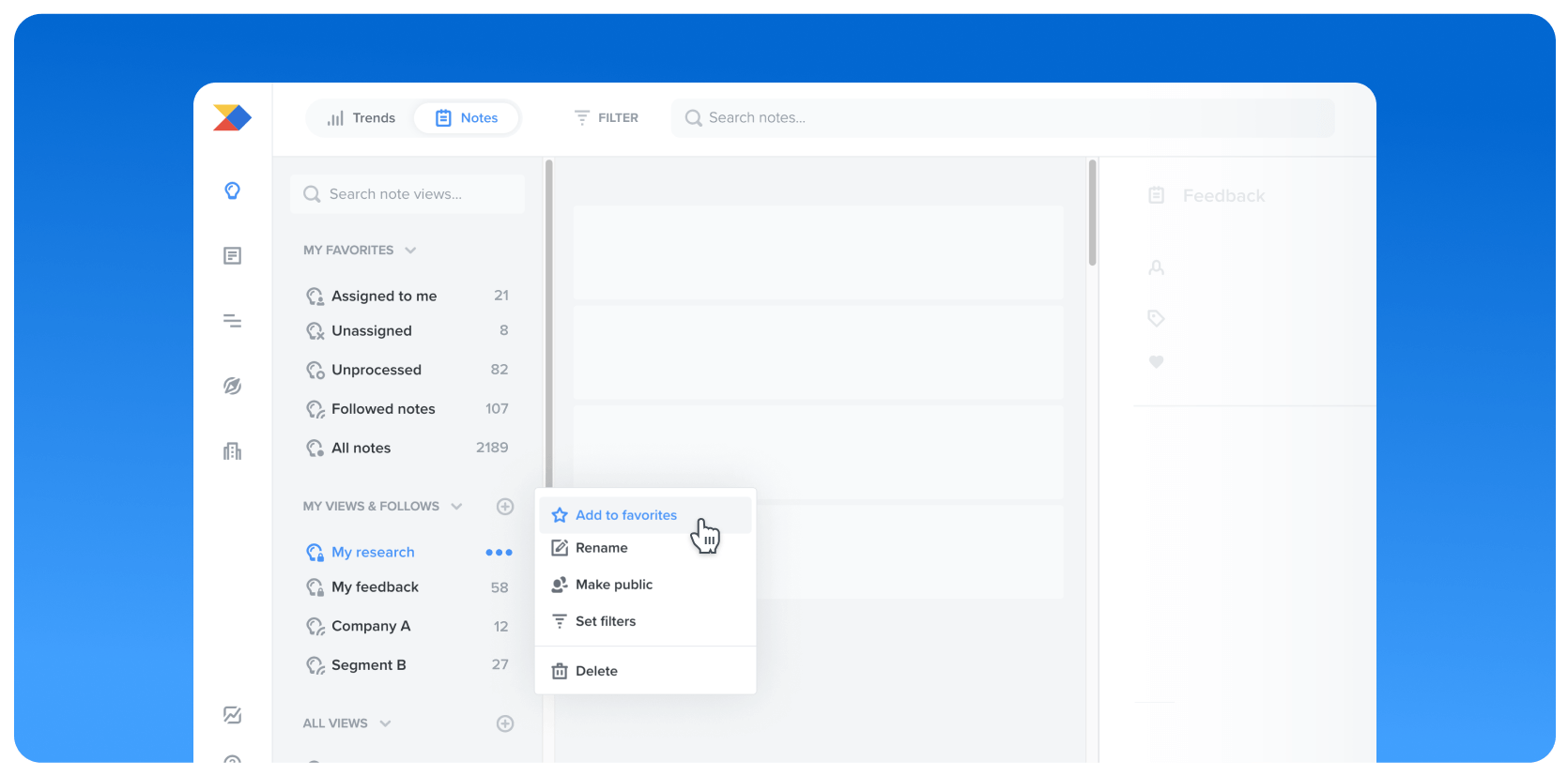Open the document list sidebar icon
Viewport: 1568px width, 776px height.
coord(233,255)
